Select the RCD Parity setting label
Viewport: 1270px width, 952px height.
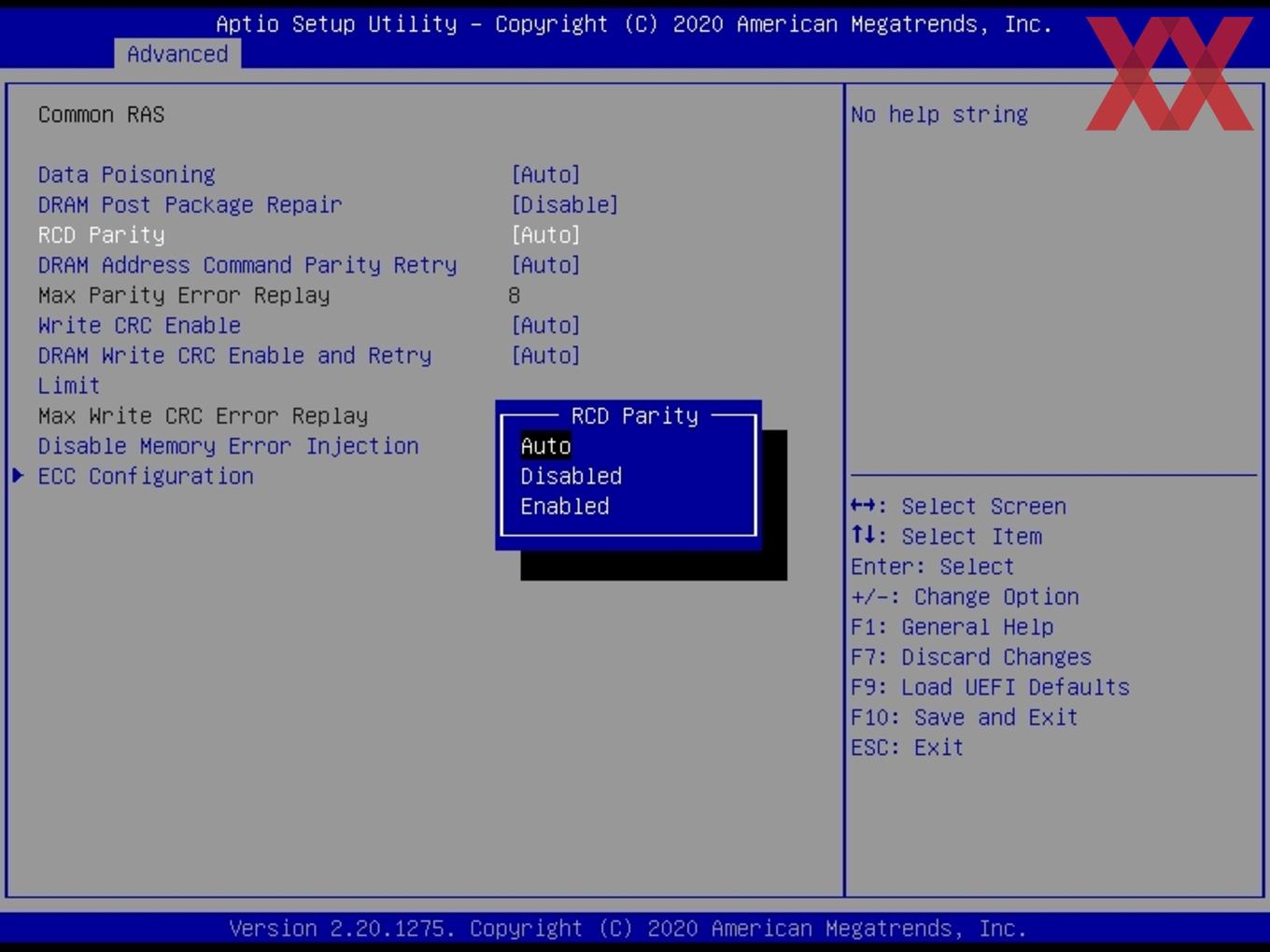click(101, 234)
